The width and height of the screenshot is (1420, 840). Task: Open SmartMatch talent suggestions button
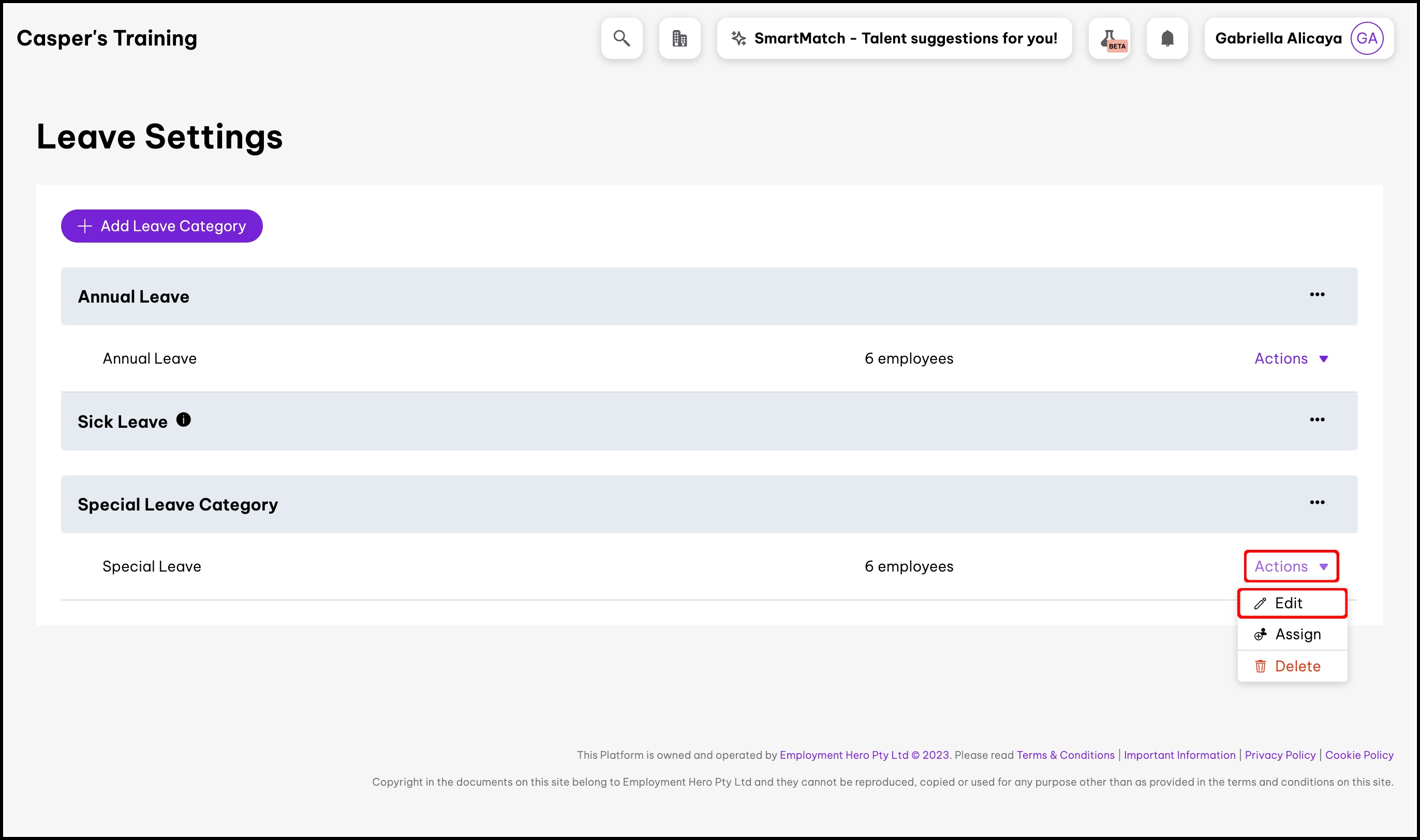pyautogui.click(x=894, y=38)
